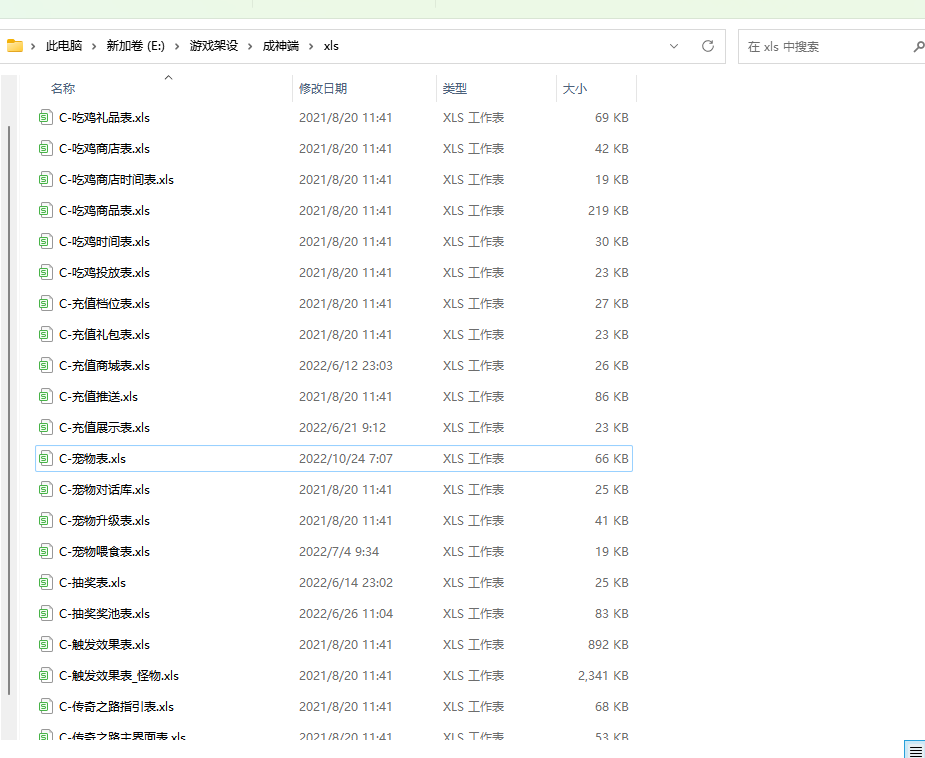Click size 219 KB cell
The width and height of the screenshot is (925, 758).
(x=608, y=210)
